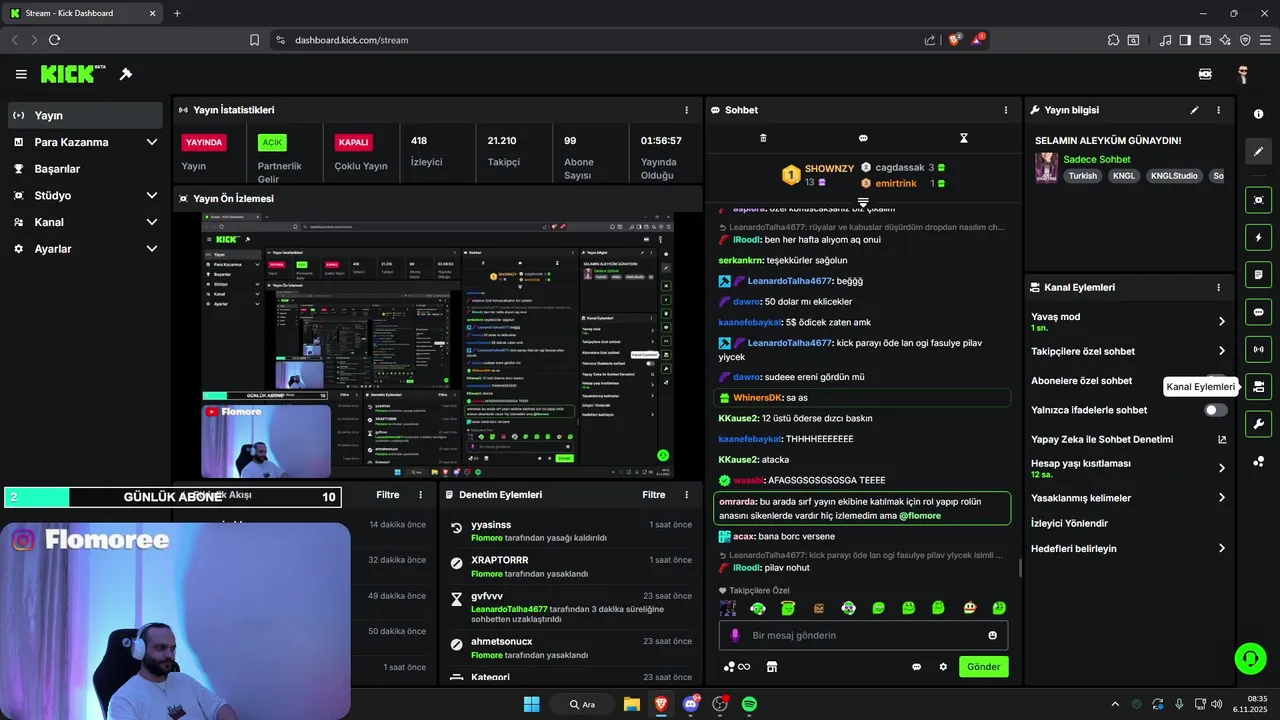Open the Kanal Eylemleri three-dot menu

pos(1218,287)
